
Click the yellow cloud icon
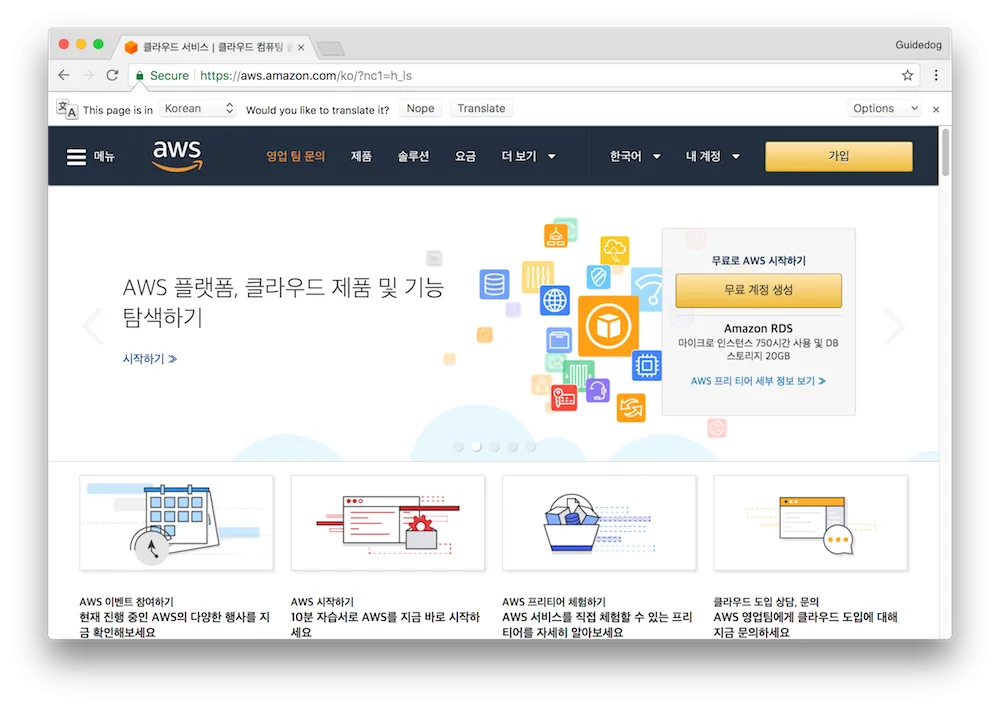[x=614, y=250]
